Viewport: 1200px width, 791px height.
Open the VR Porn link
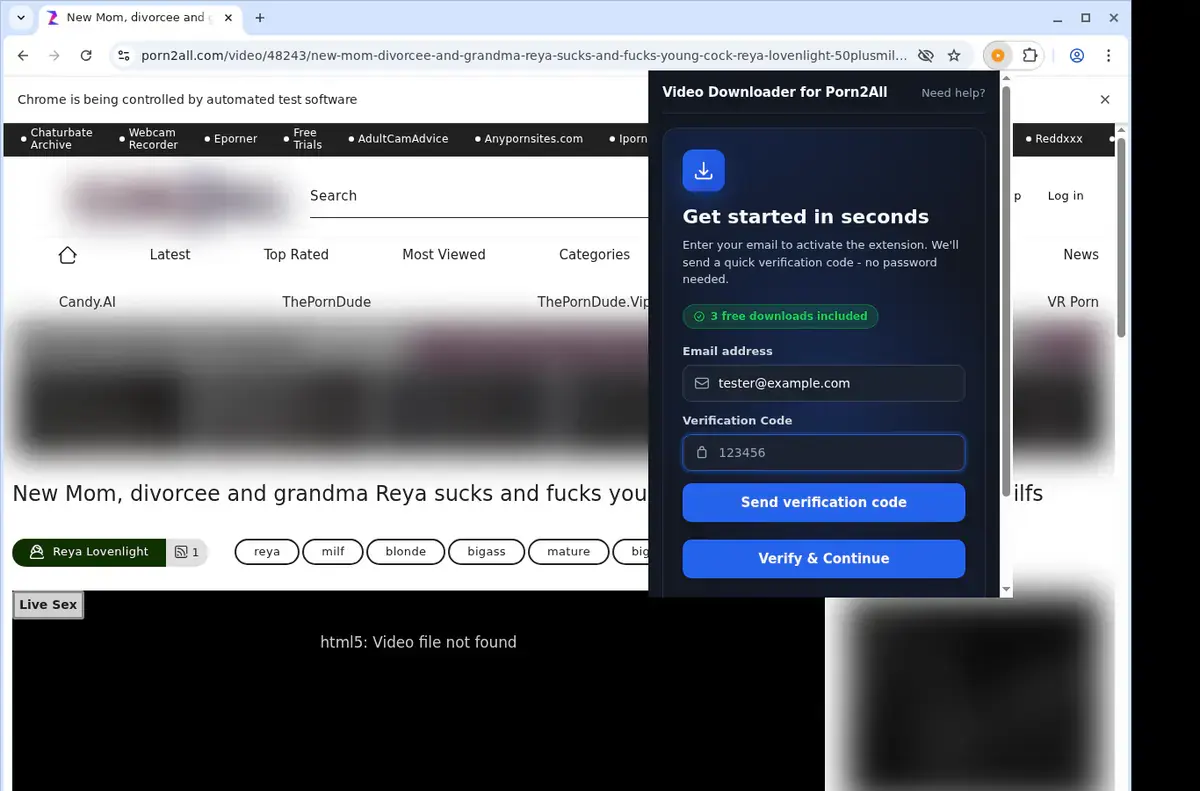[x=1073, y=302]
